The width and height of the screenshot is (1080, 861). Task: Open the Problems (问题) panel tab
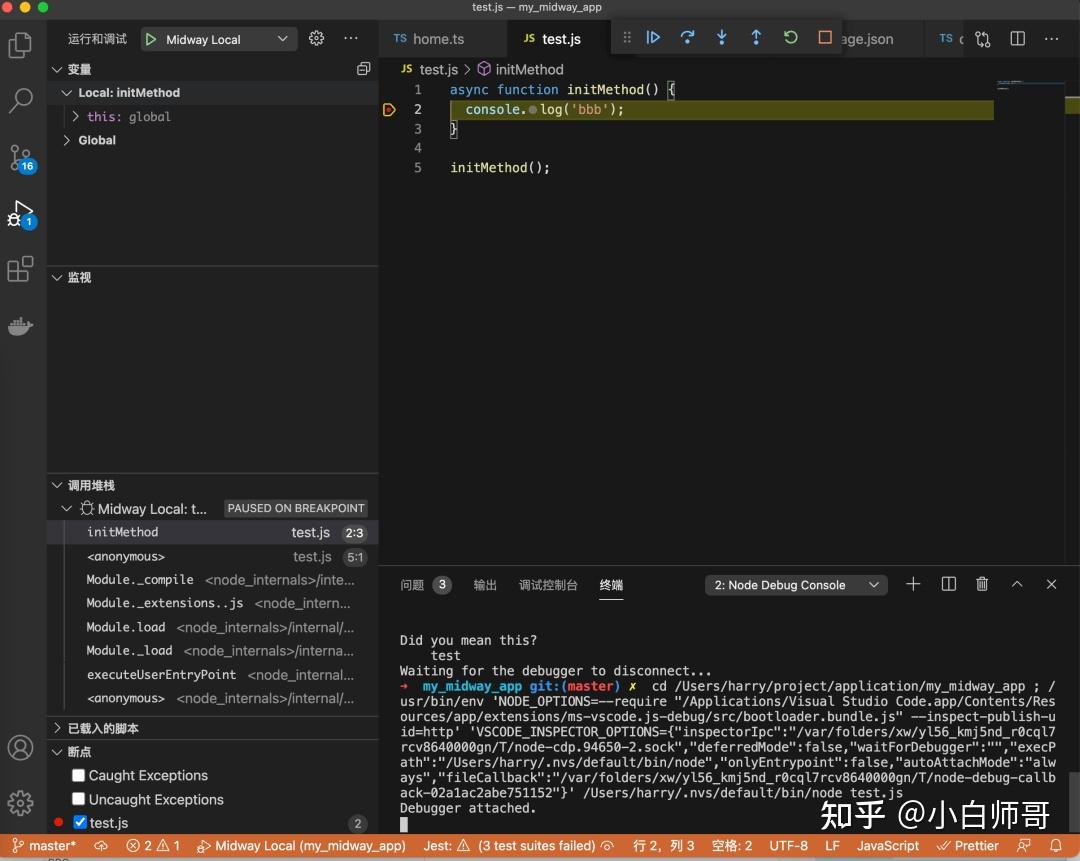(x=424, y=585)
